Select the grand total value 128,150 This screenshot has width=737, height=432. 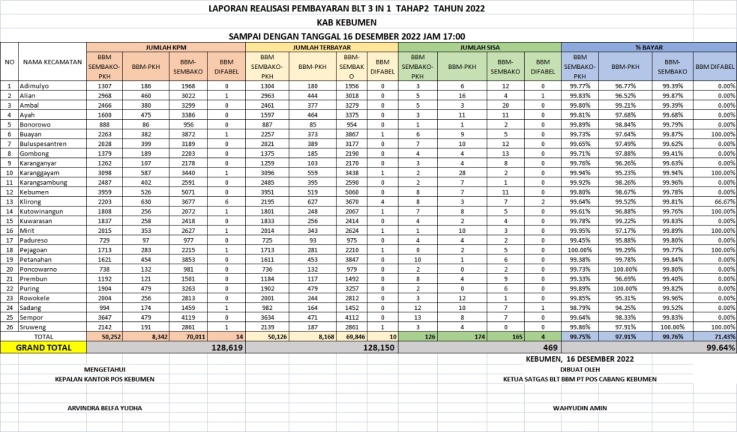(380, 348)
